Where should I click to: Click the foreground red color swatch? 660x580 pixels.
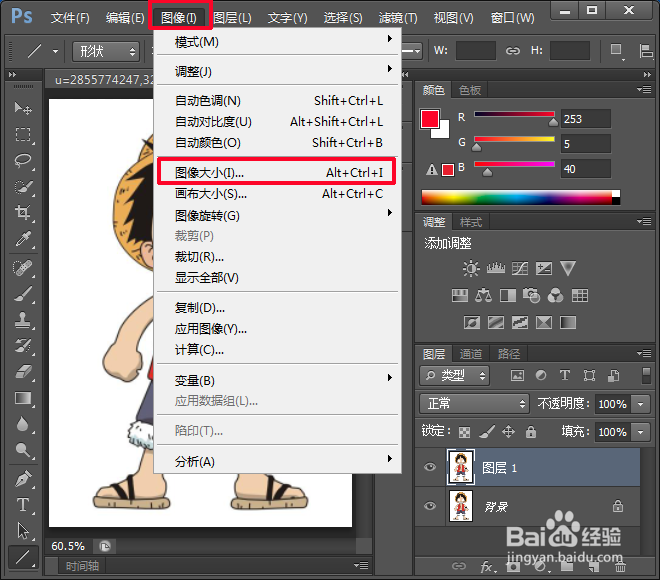coord(430,119)
